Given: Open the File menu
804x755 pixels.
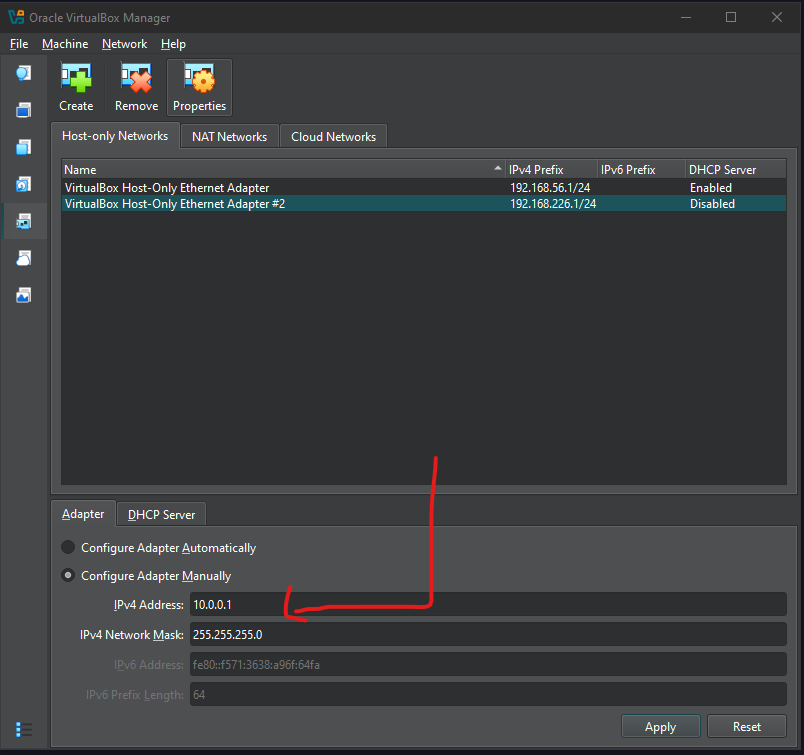Looking at the screenshot, I should pyautogui.click(x=19, y=44).
